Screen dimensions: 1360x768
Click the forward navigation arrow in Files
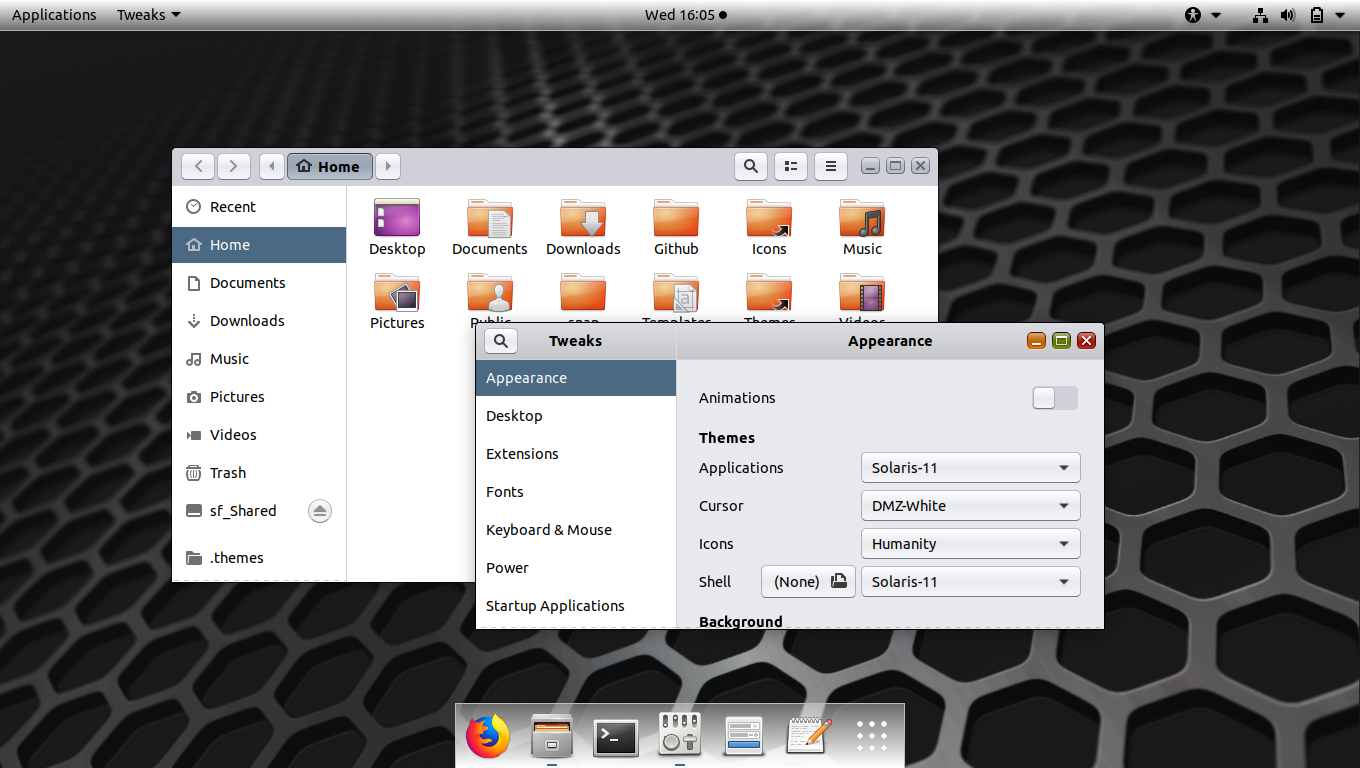pyautogui.click(x=233, y=166)
